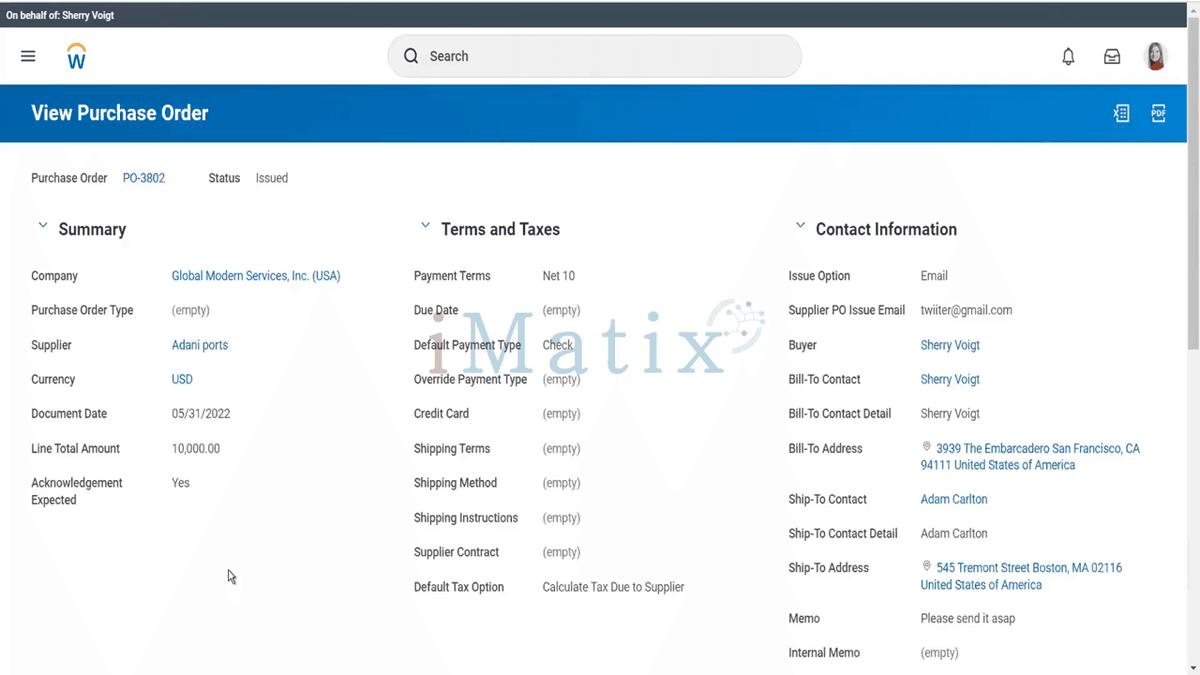Select the Document Date value 05/31/2022
Image resolution: width=1200 pixels, height=675 pixels.
[x=203, y=414]
